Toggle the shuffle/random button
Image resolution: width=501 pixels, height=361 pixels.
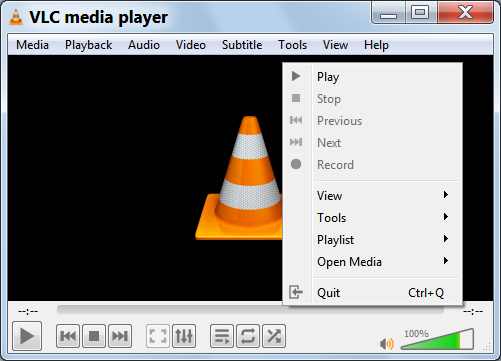(274, 336)
